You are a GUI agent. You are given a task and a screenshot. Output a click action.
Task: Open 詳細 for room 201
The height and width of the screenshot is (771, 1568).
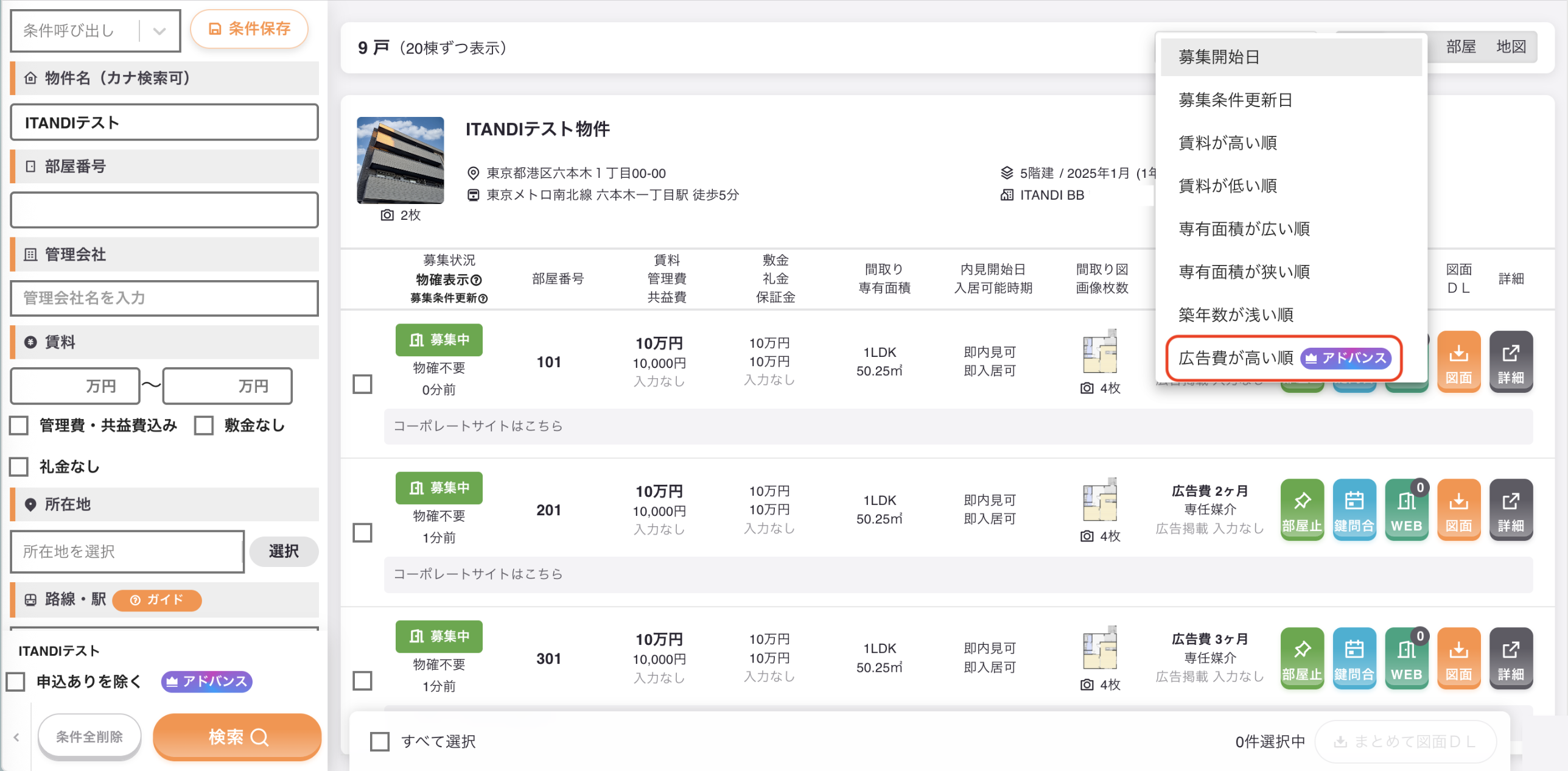coord(1511,509)
